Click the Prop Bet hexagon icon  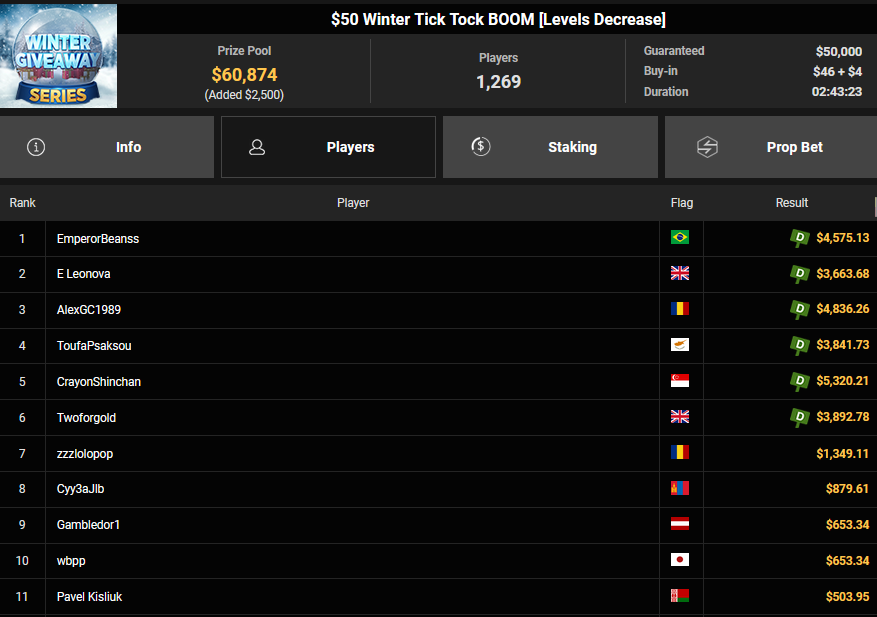click(707, 147)
